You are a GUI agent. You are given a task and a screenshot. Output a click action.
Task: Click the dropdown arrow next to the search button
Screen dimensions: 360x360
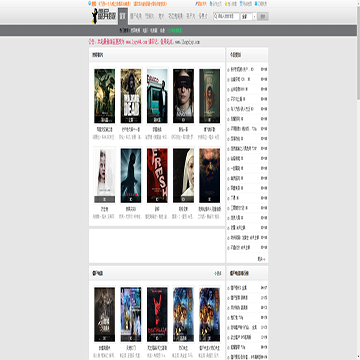(254, 16)
